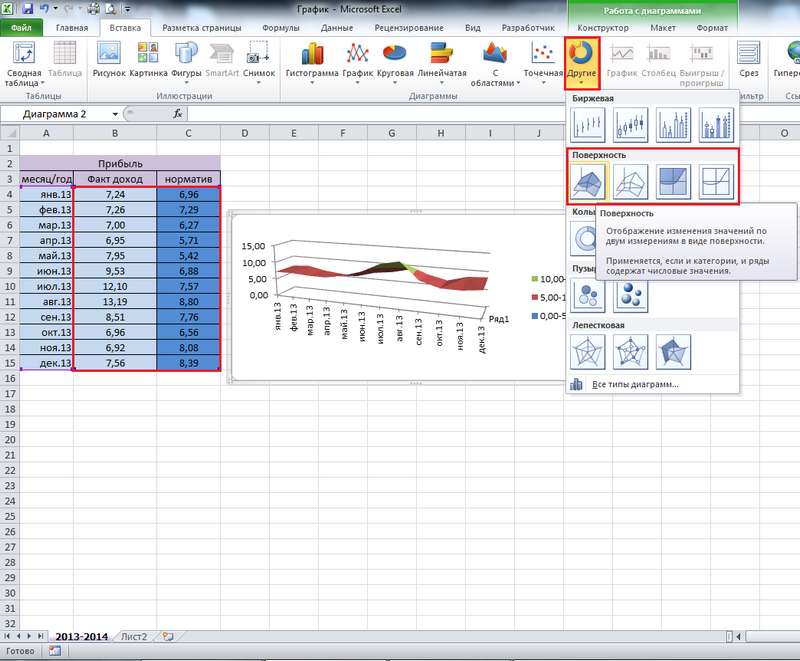This screenshot has width=800, height=661.
Task: Select the 2013-2014 sheet tab
Action: (82, 637)
